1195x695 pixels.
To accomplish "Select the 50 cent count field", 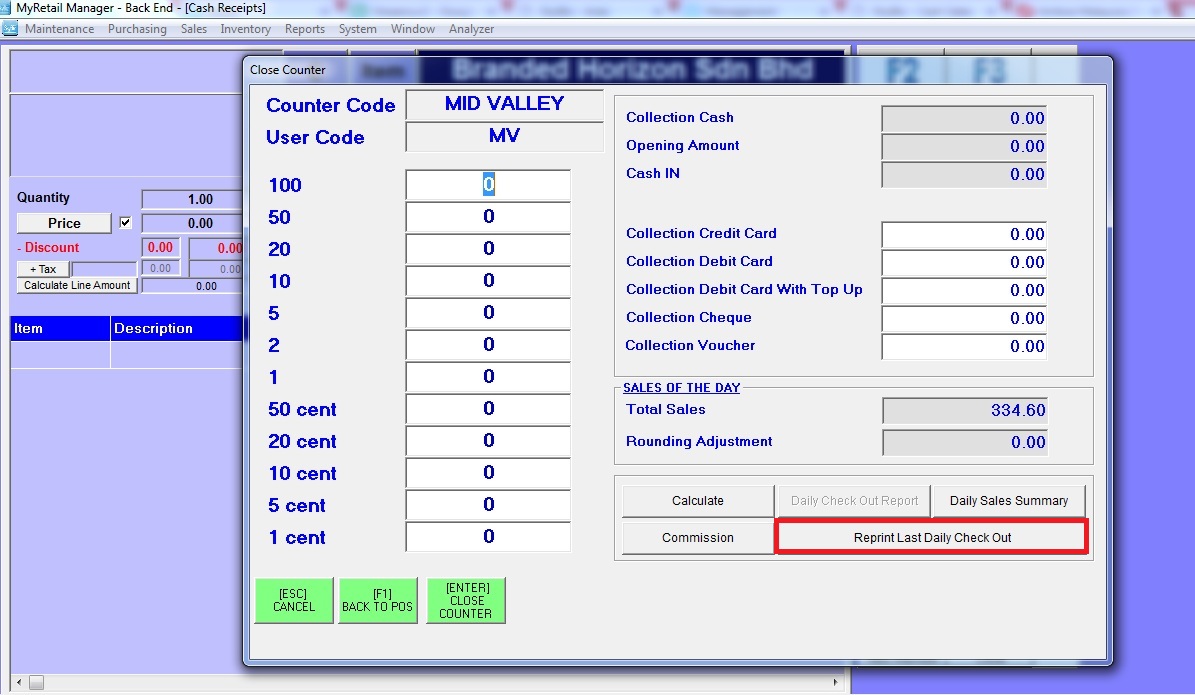I will [x=488, y=409].
